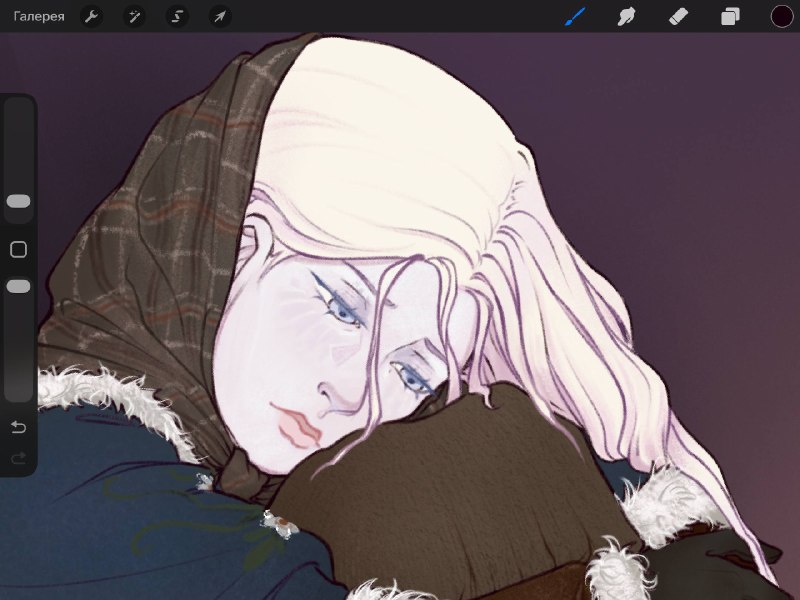Activate the Transform arrow tool
This screenshot has height=600, width=800.
click(220, 17)
